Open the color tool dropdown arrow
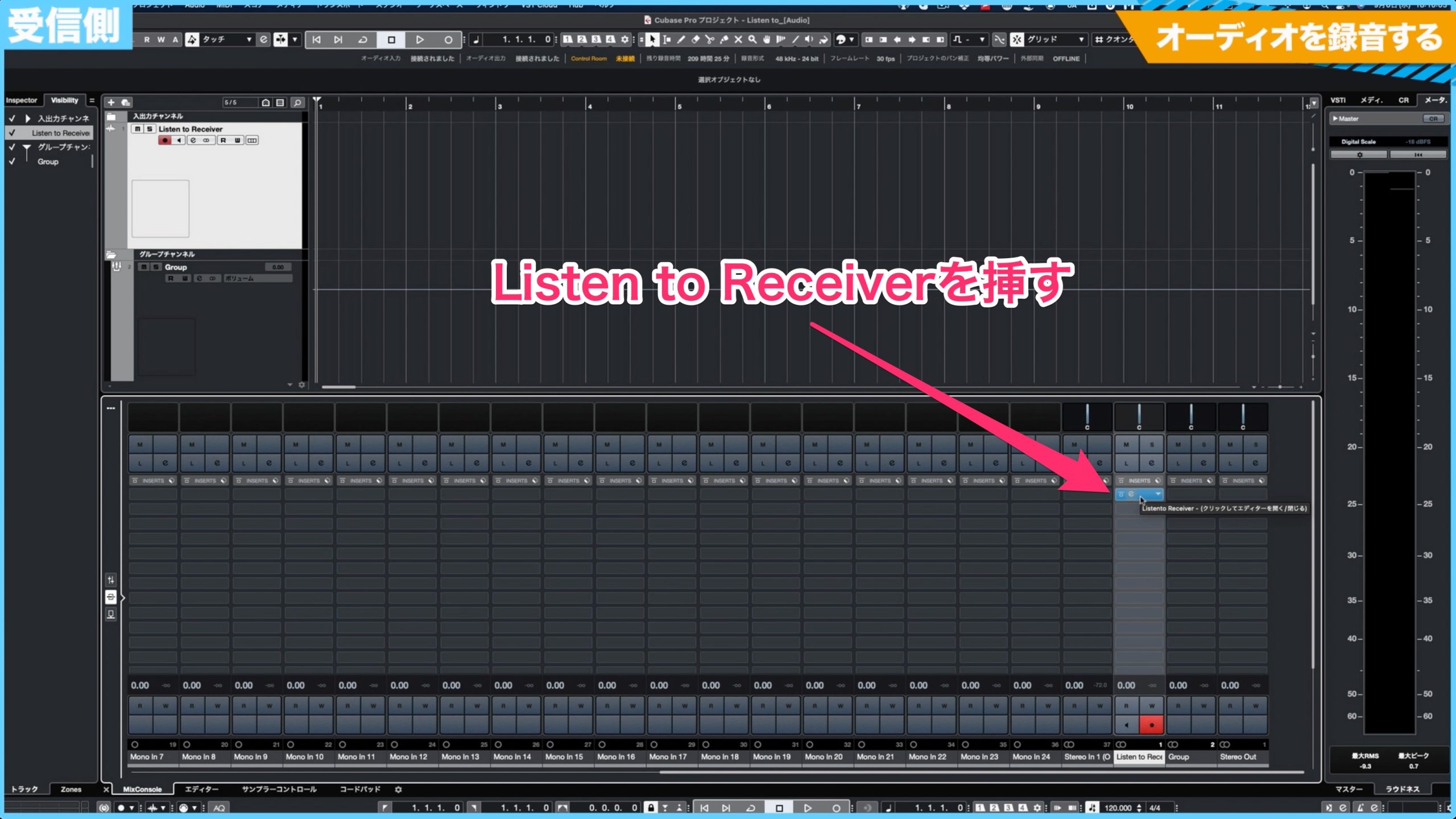This screenshot has height=819, width=1456. 851,39
